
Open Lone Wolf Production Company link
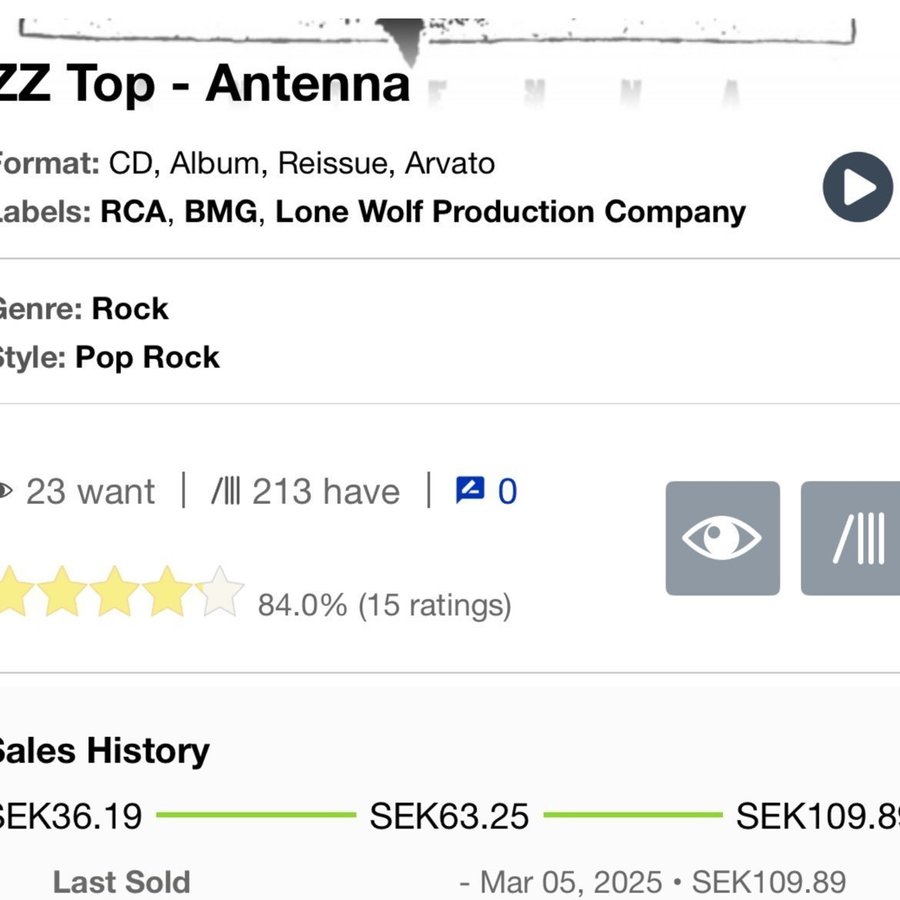click(x=510, y=212)
